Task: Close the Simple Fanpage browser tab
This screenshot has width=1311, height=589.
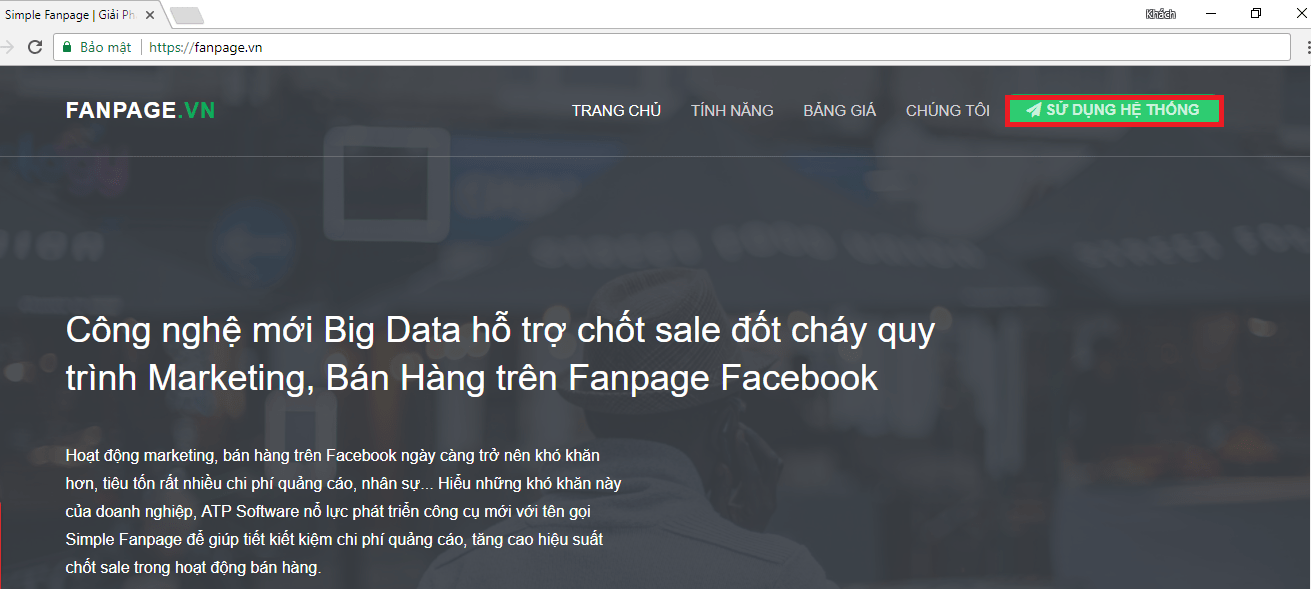Action: tap(150, 15)
